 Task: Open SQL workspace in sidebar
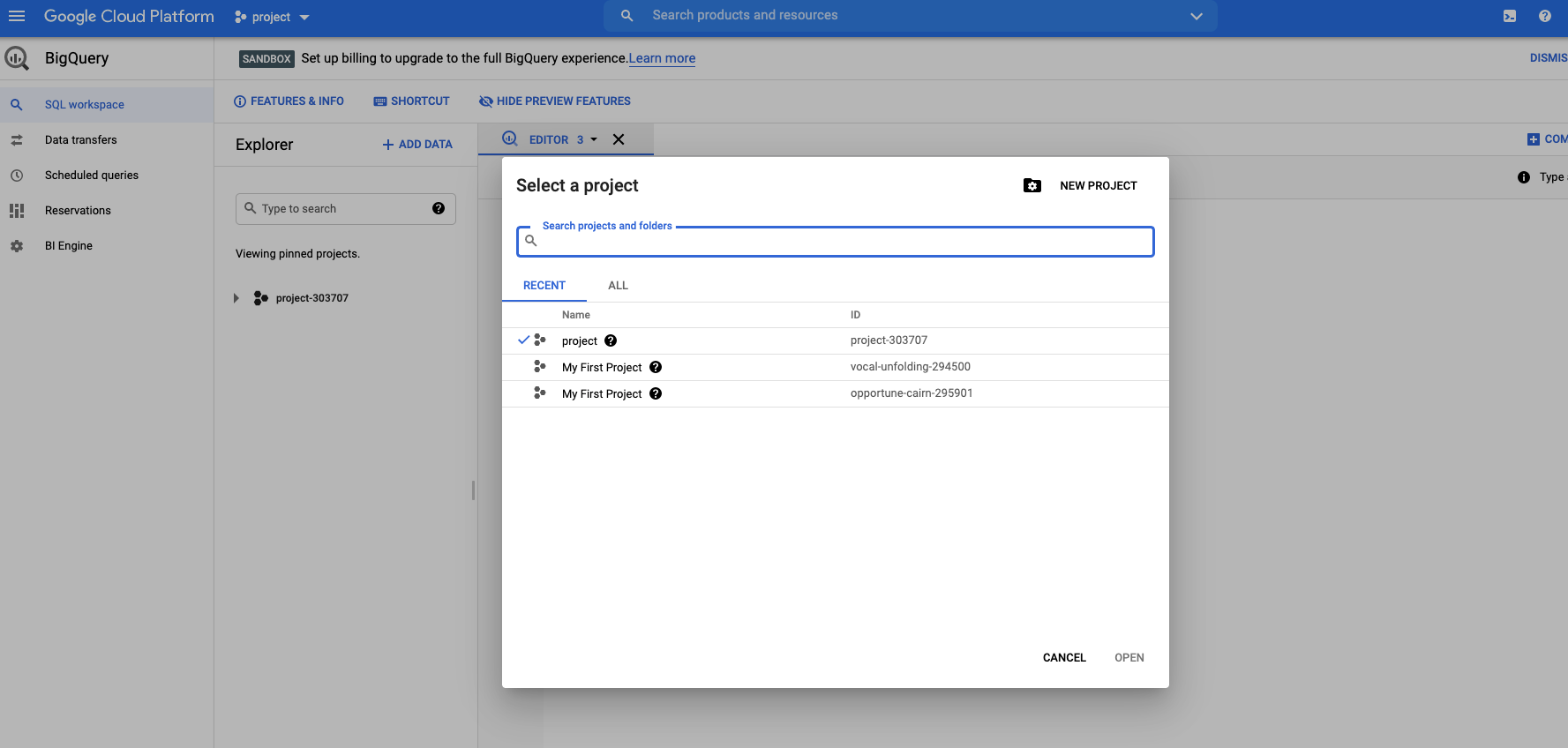tap(107, 104)
